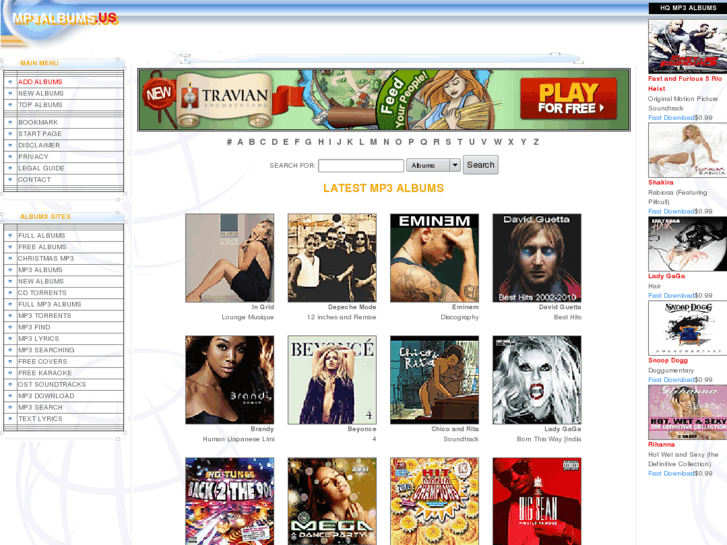This screenshot has width=727, height=545.
Task: Open the Albums search type dropdown
Action: point(433,165)
